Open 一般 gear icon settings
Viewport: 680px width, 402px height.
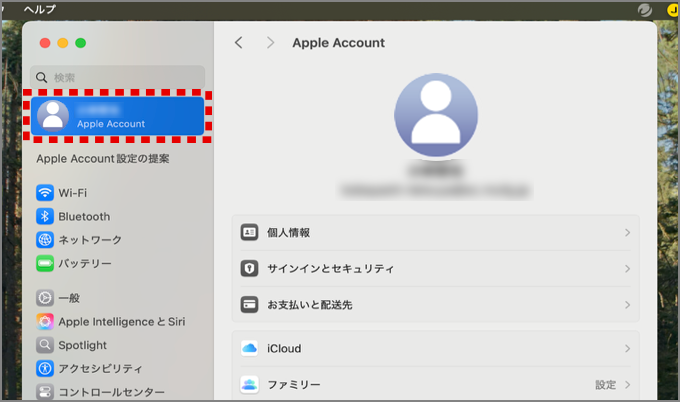[45, 298]
